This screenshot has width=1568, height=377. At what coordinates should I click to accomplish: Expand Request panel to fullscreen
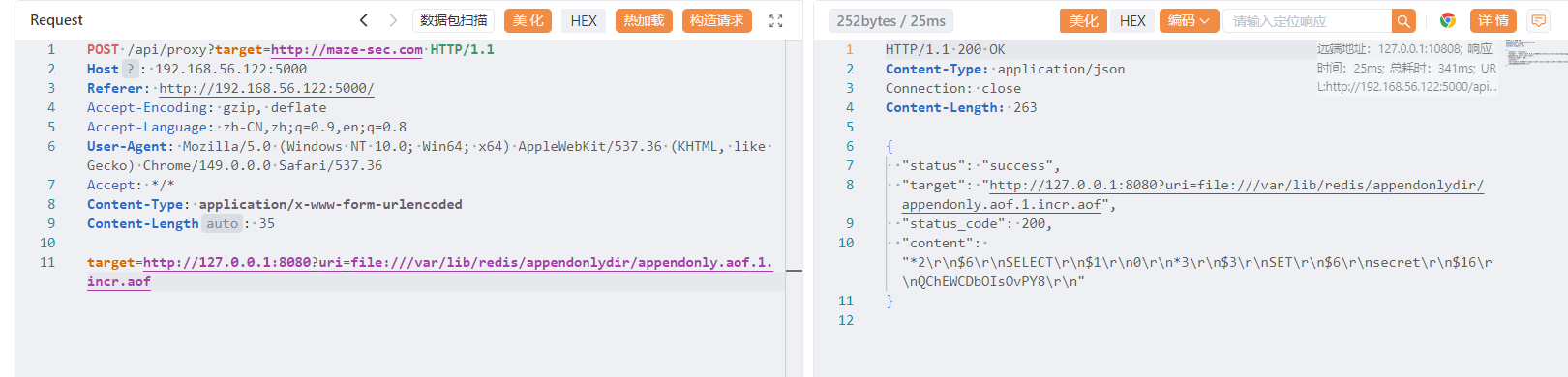tap(776, 20)
